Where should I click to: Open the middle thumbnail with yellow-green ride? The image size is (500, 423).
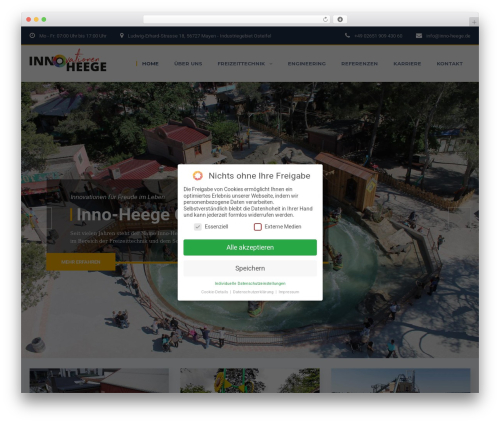click(x=250, y=380)
